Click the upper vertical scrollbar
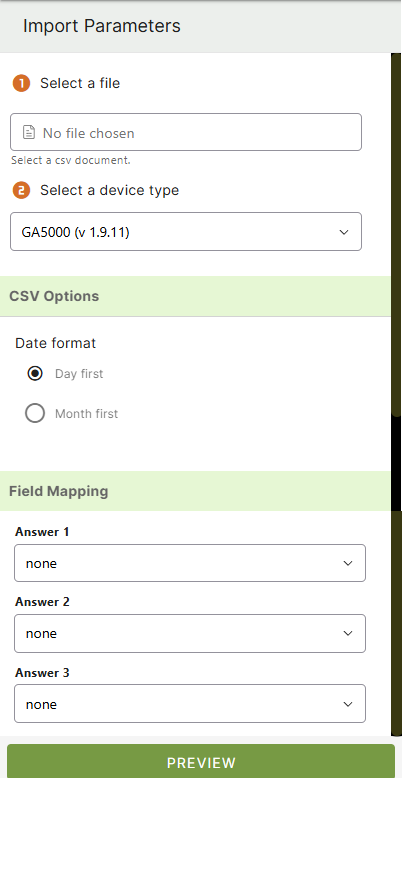This screenshot has height=871, width=404. coord(396,234)
